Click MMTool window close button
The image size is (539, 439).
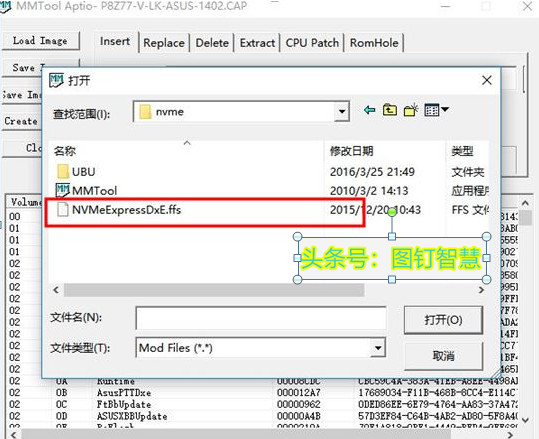tap(527, 6)
